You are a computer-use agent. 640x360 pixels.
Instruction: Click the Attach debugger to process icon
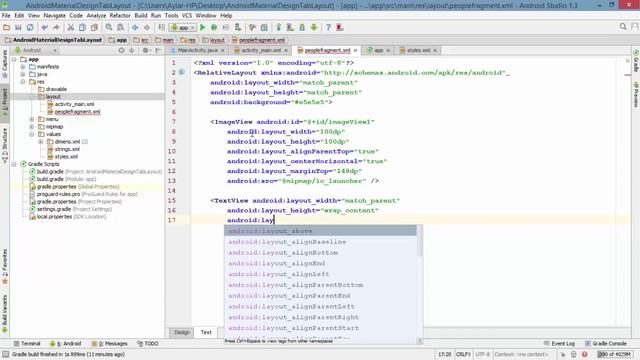238,27
